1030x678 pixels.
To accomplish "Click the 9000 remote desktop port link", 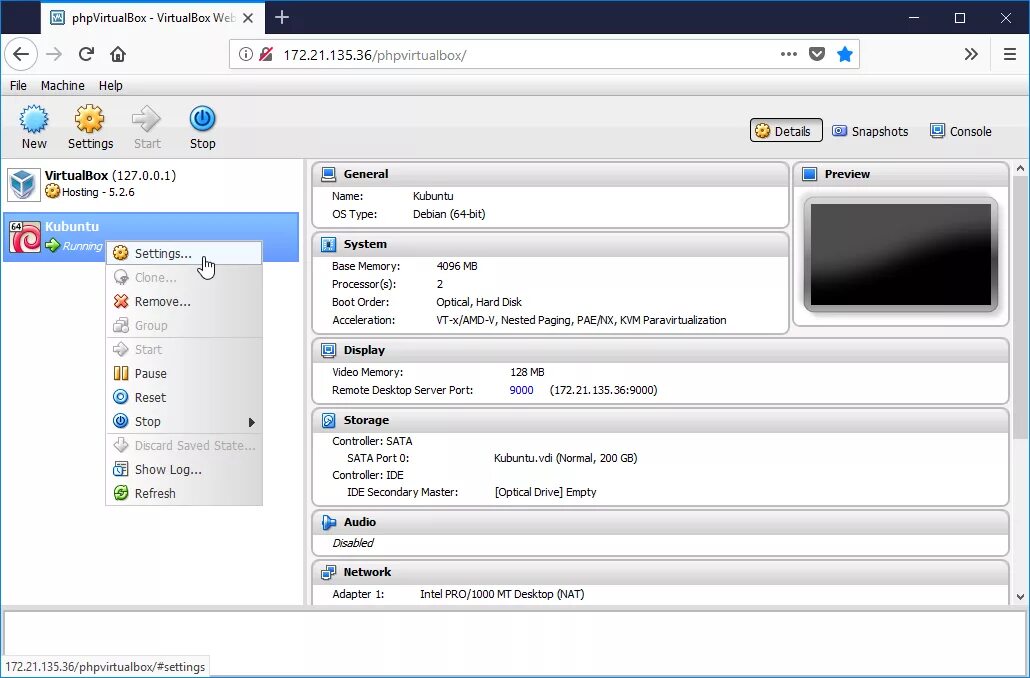I will tap(522, 390).
